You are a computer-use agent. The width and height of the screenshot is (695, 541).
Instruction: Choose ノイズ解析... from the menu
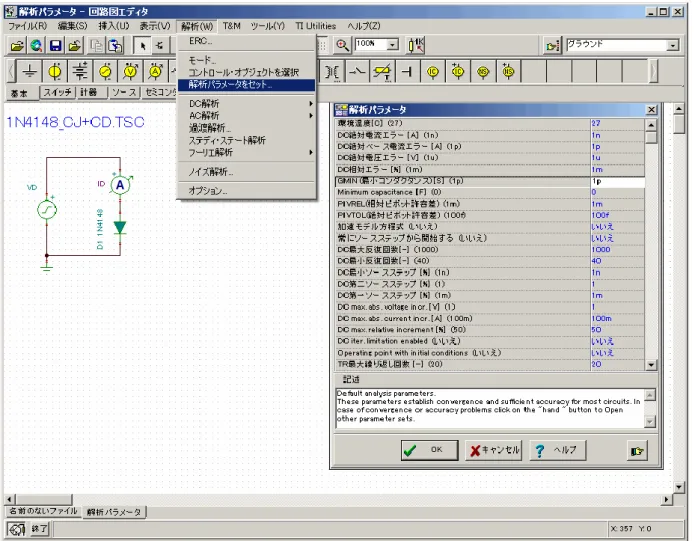pos(246,172)
